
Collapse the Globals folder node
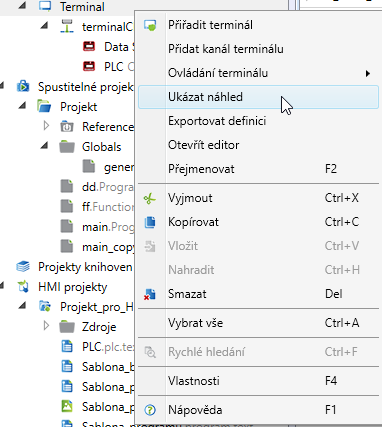pos(45,146)
